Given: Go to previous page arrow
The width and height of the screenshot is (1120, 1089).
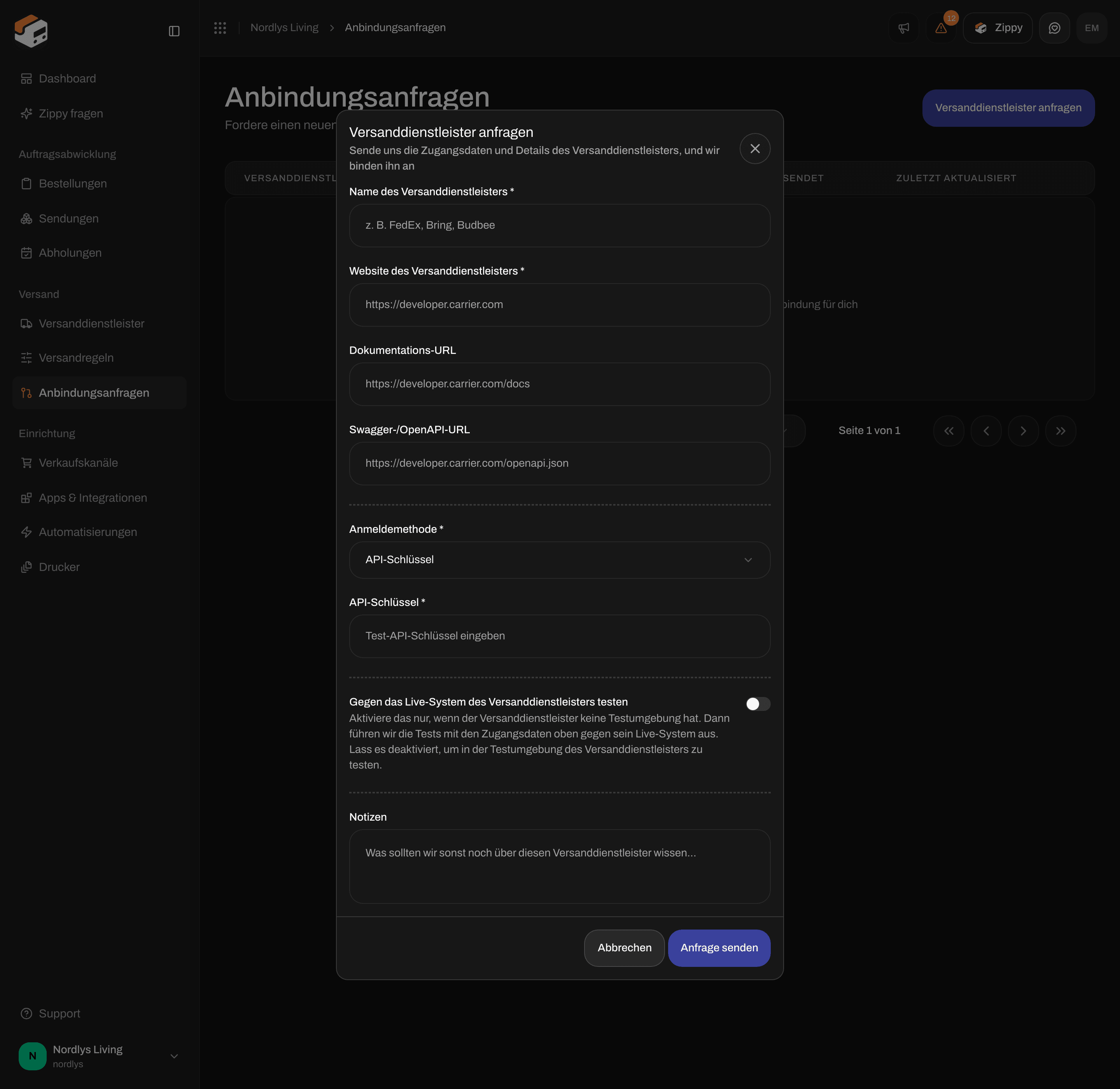Looking at the screenshot, I should [986, 431].
